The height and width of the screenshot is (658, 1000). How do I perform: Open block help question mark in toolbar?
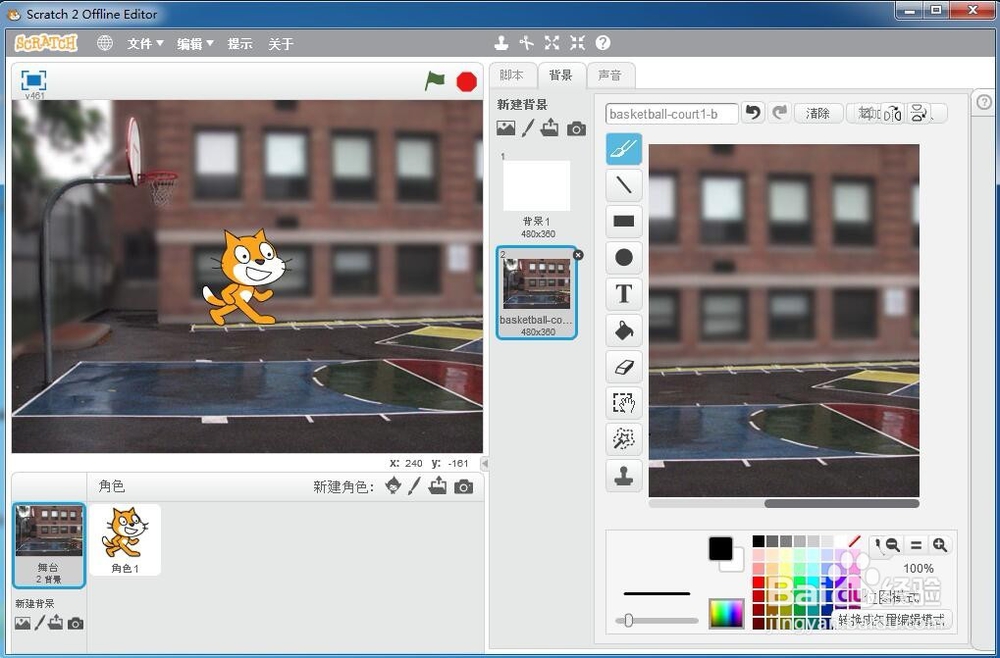coord(603,43)
